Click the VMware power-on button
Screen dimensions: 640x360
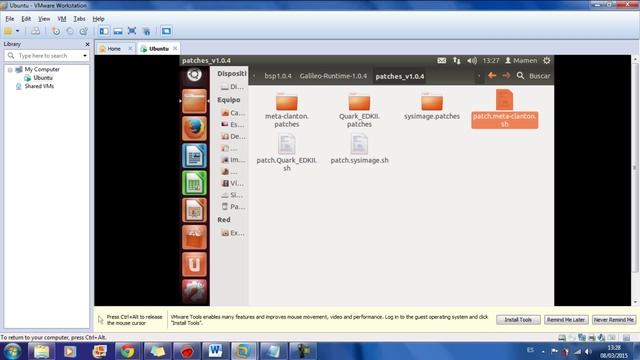point(8,31)
